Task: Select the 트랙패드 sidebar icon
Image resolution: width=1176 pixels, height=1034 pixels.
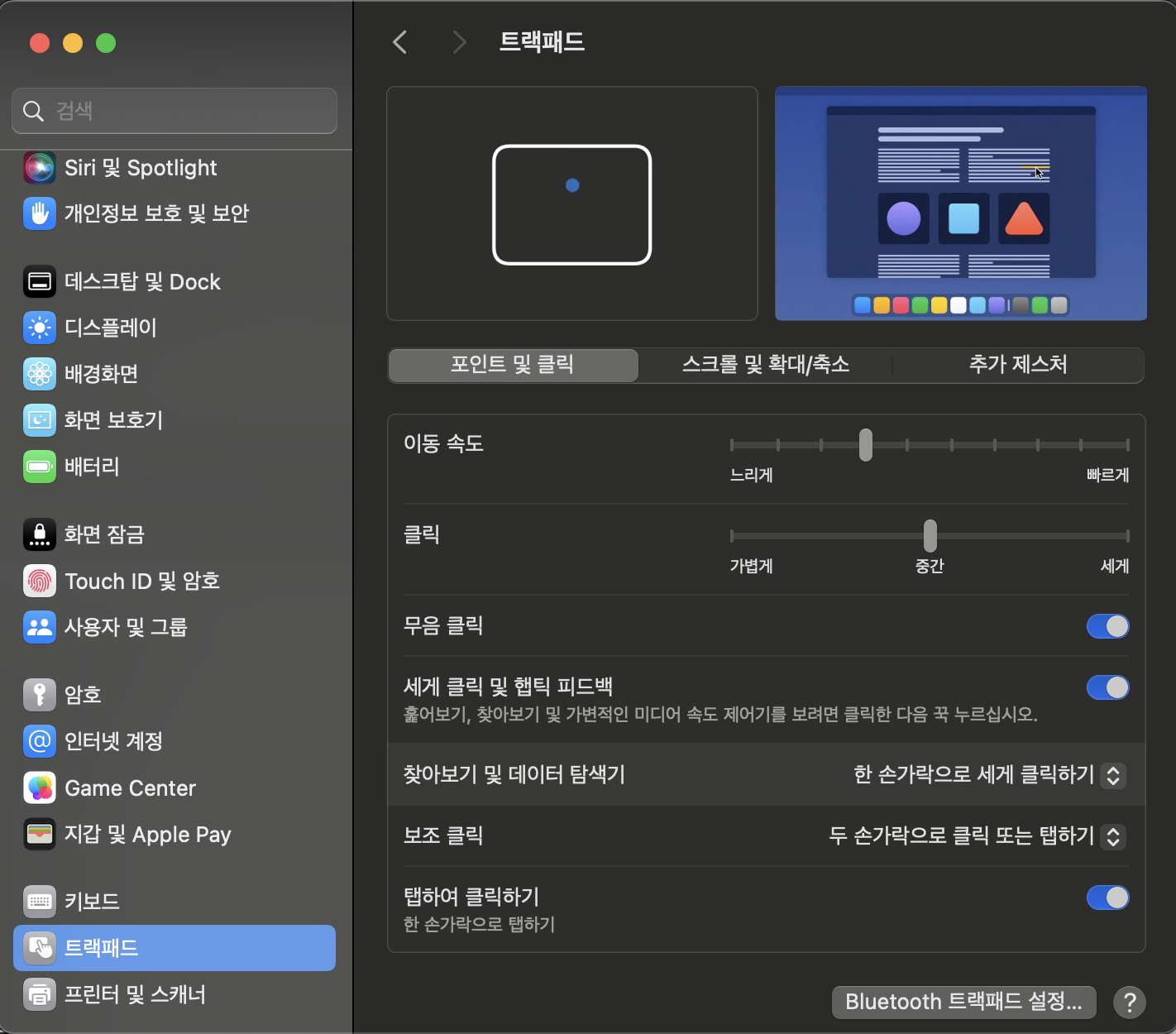Action: coord(40,948)
